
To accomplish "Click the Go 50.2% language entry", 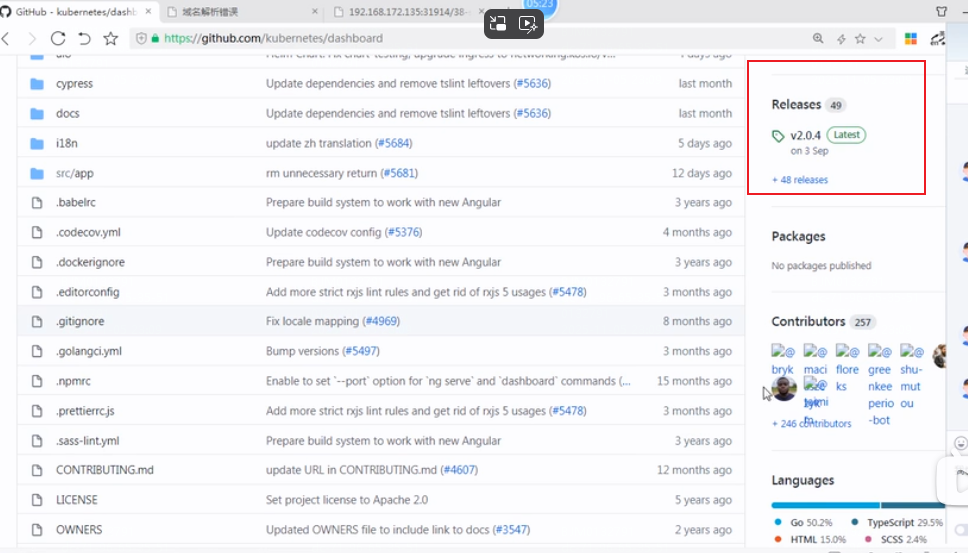I will tap(803, 522).
